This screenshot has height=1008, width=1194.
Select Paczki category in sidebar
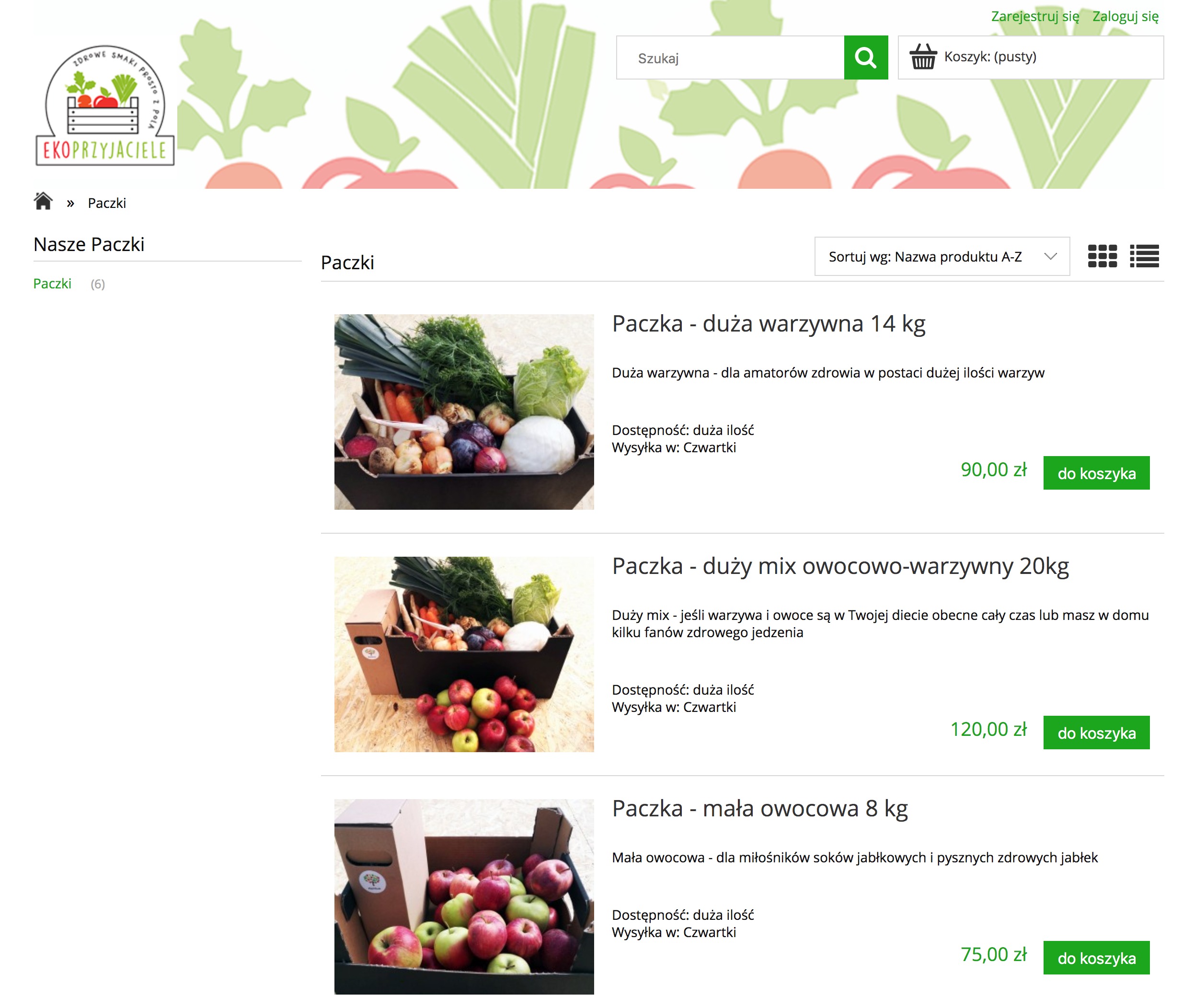[x=52, y=284]
